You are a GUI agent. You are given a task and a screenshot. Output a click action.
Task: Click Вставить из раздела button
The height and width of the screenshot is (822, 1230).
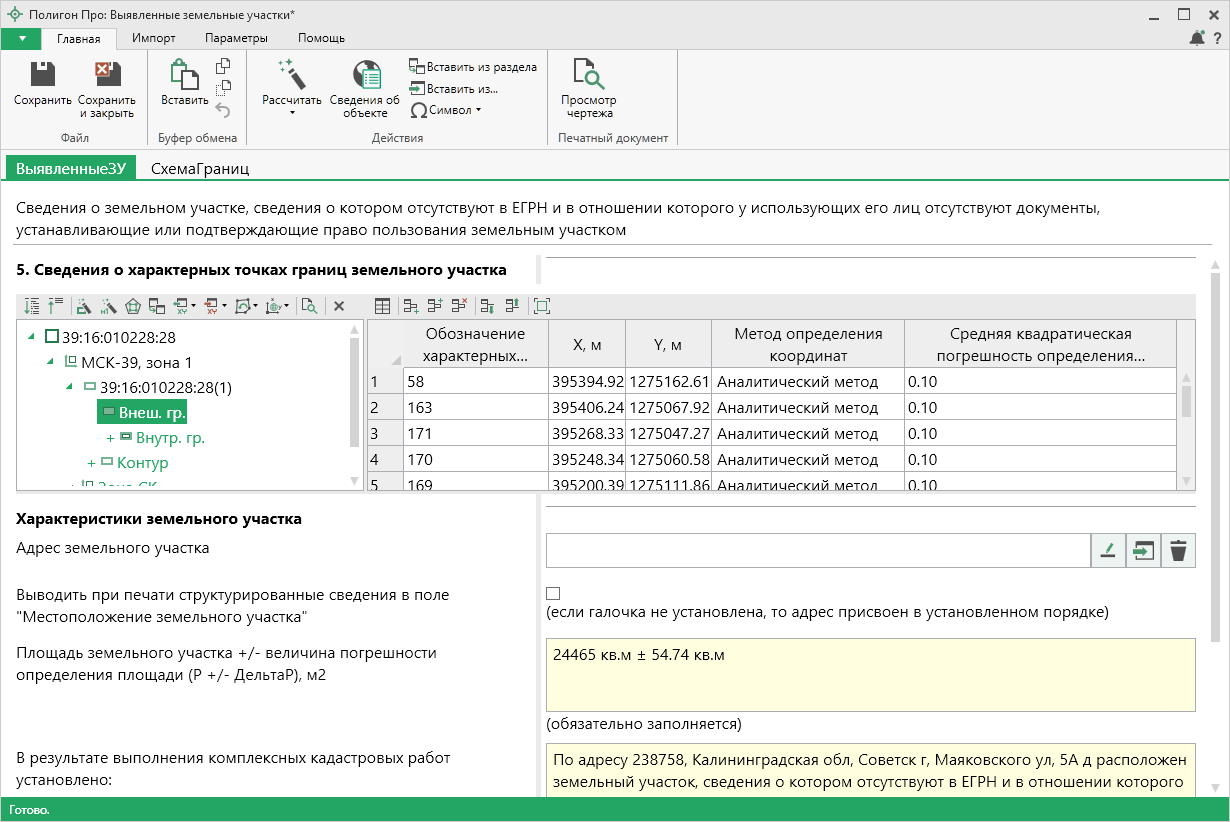[x=473, y=67]
